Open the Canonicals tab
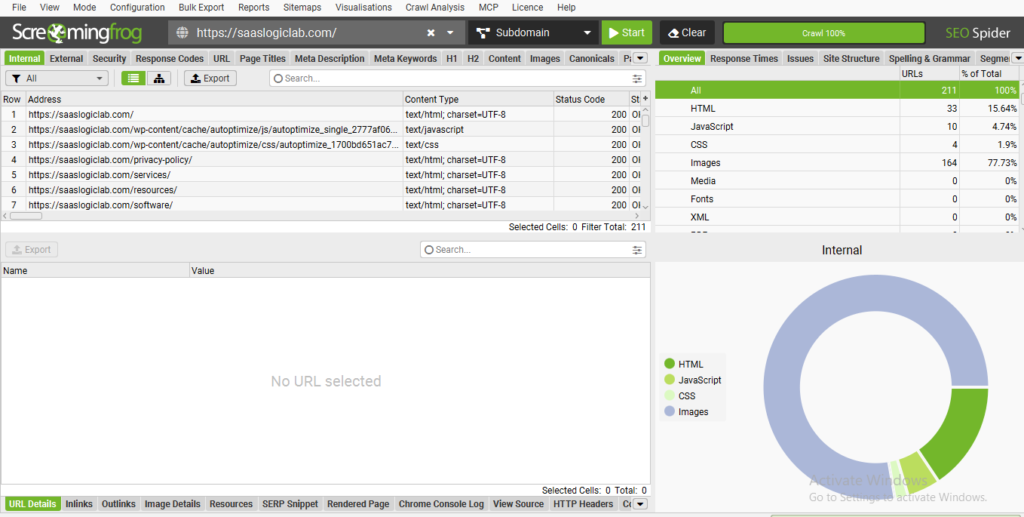This screenshot has height=517, width=1024. [x=591, y=58]
